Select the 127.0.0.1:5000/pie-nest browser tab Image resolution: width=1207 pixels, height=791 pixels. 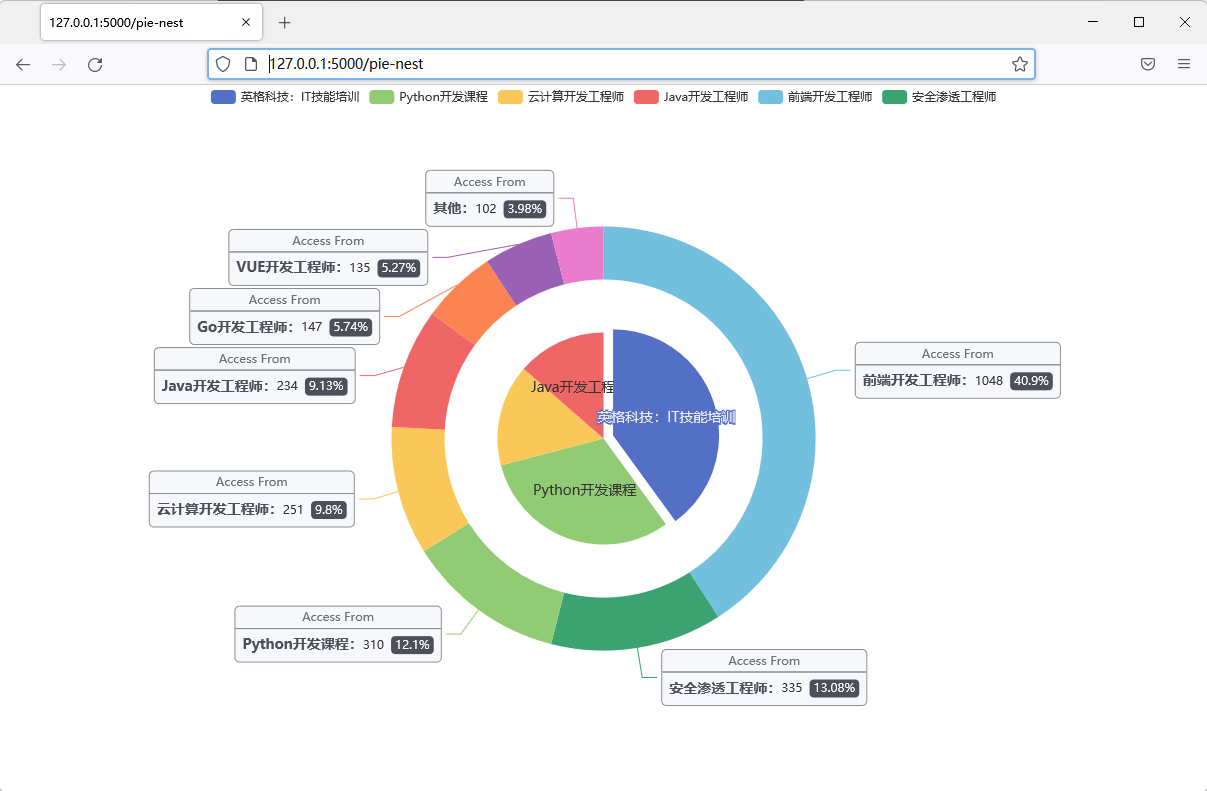click(x=140, y=22)
